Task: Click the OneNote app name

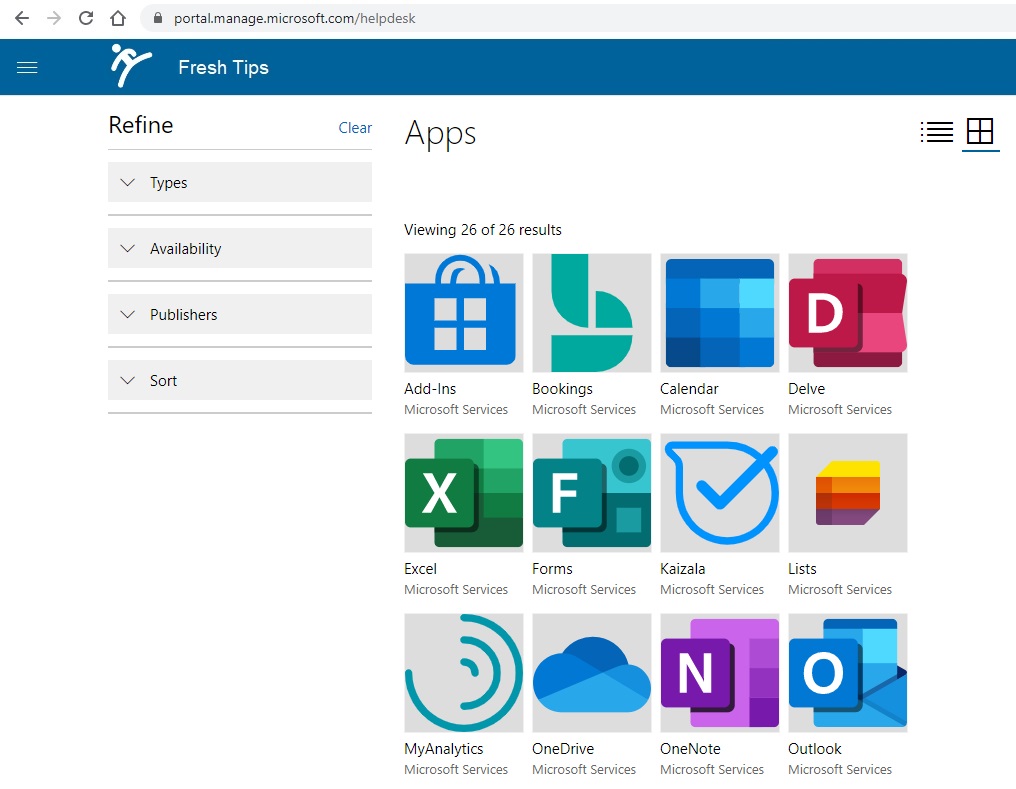Action: point(690,749)
